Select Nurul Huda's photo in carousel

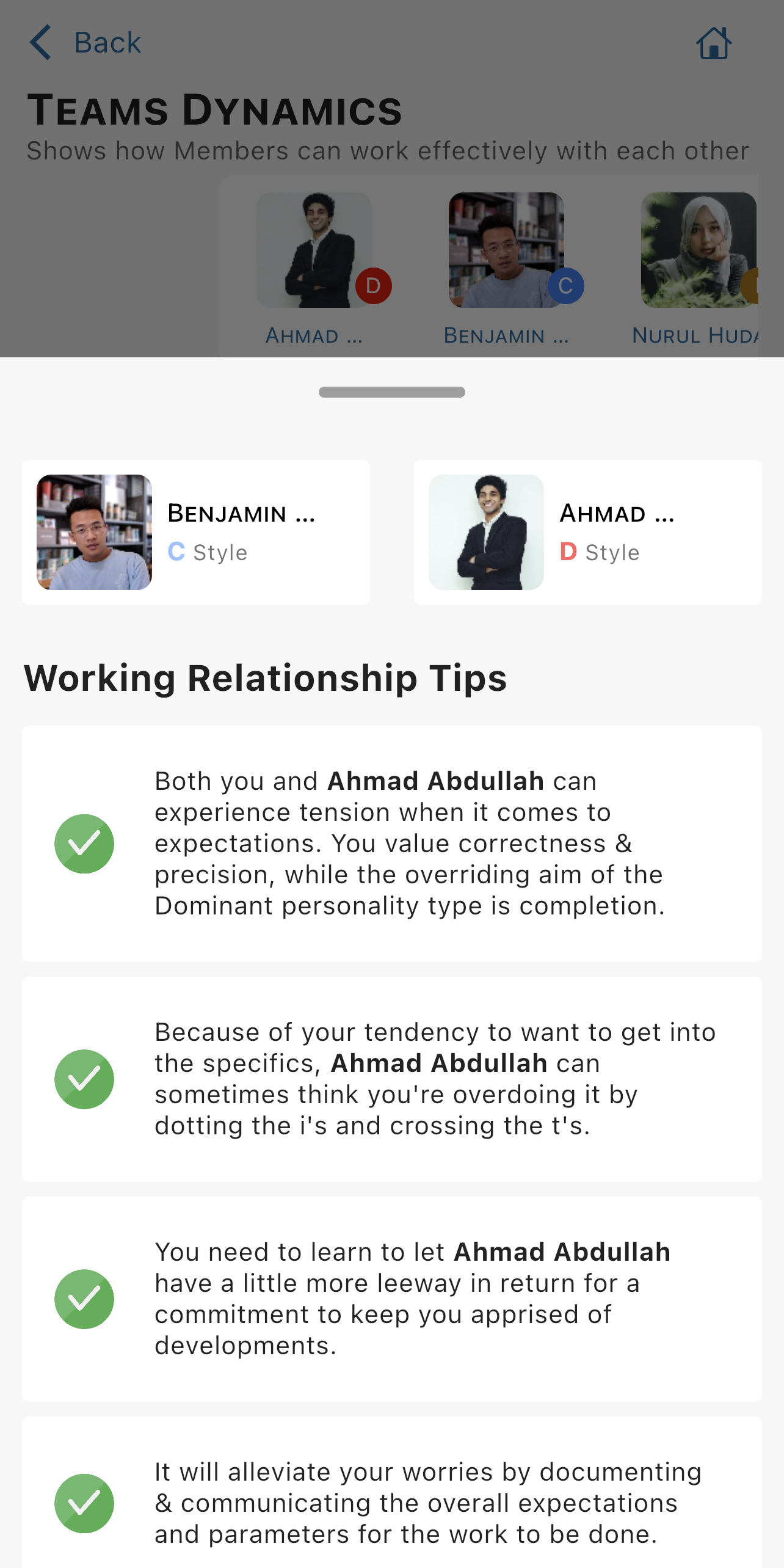coord(698,250)
